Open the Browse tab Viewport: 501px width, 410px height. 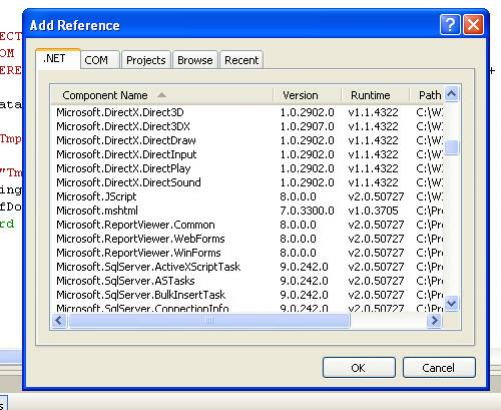tap(195, 60)
